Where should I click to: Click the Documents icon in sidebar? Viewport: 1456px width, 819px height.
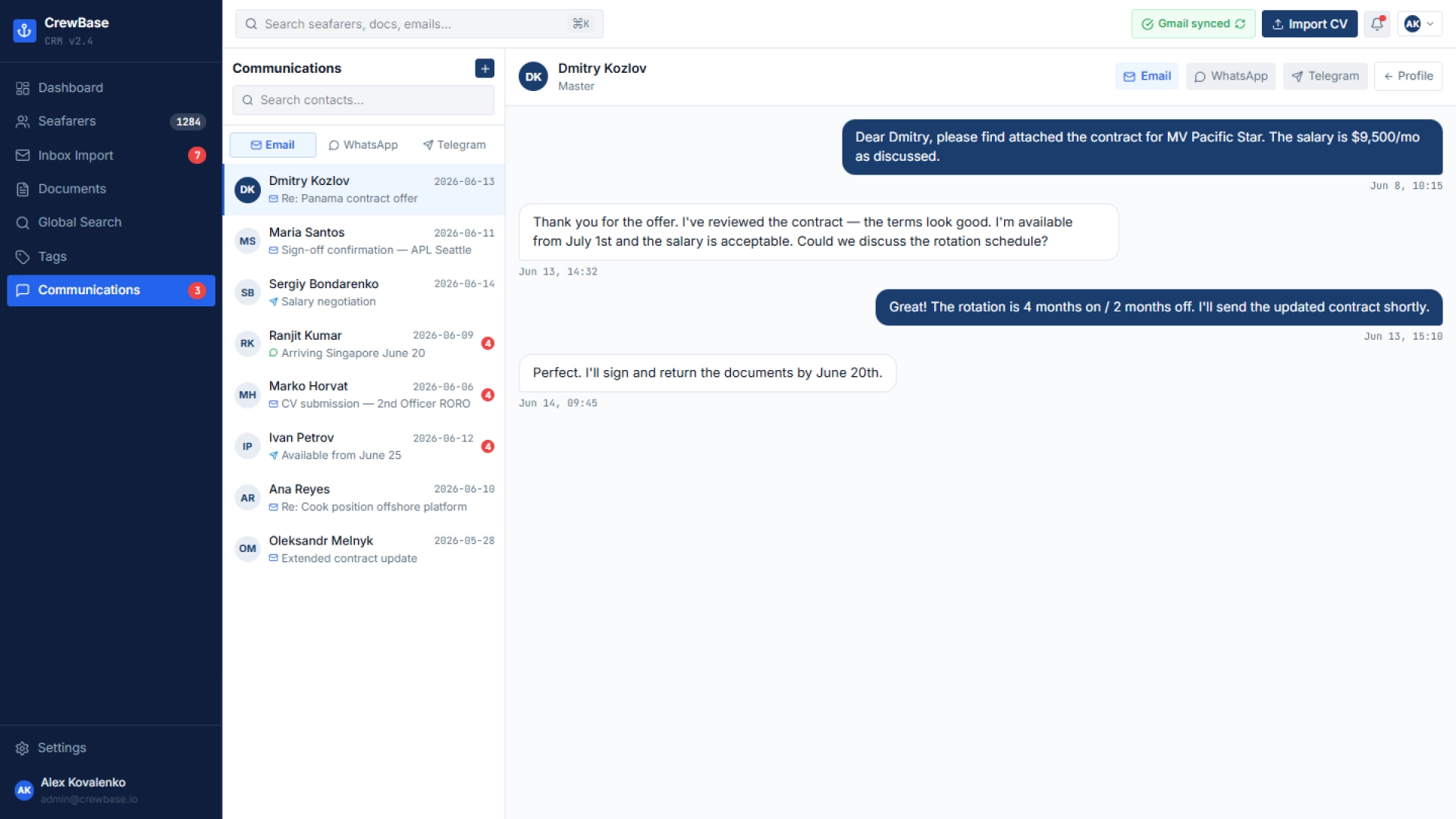point(23,190)
